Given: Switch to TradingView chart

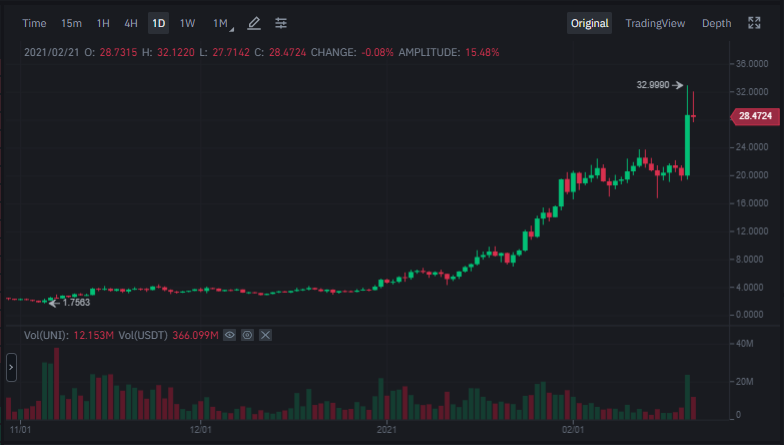Looking at the screenshot, I should click(655, 24).
